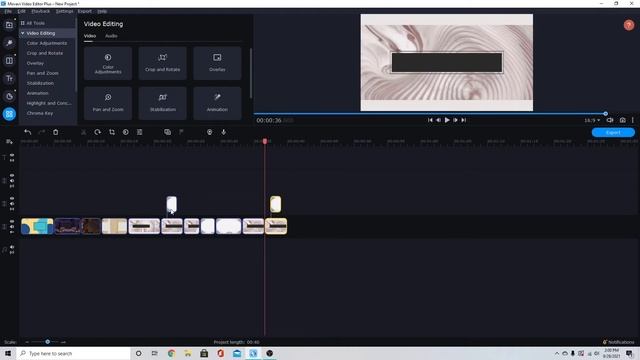This screenshot has height=360, width=640.
Task: Click the Undo arrow in timeline toolbar
Action: point(28,132)
